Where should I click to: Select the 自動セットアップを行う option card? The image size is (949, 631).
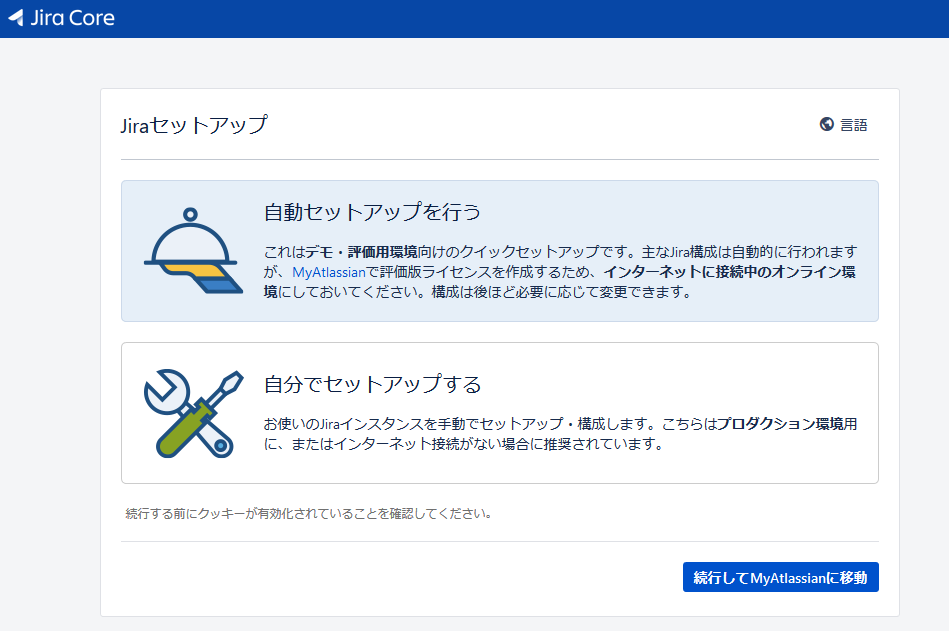[499, 251]
